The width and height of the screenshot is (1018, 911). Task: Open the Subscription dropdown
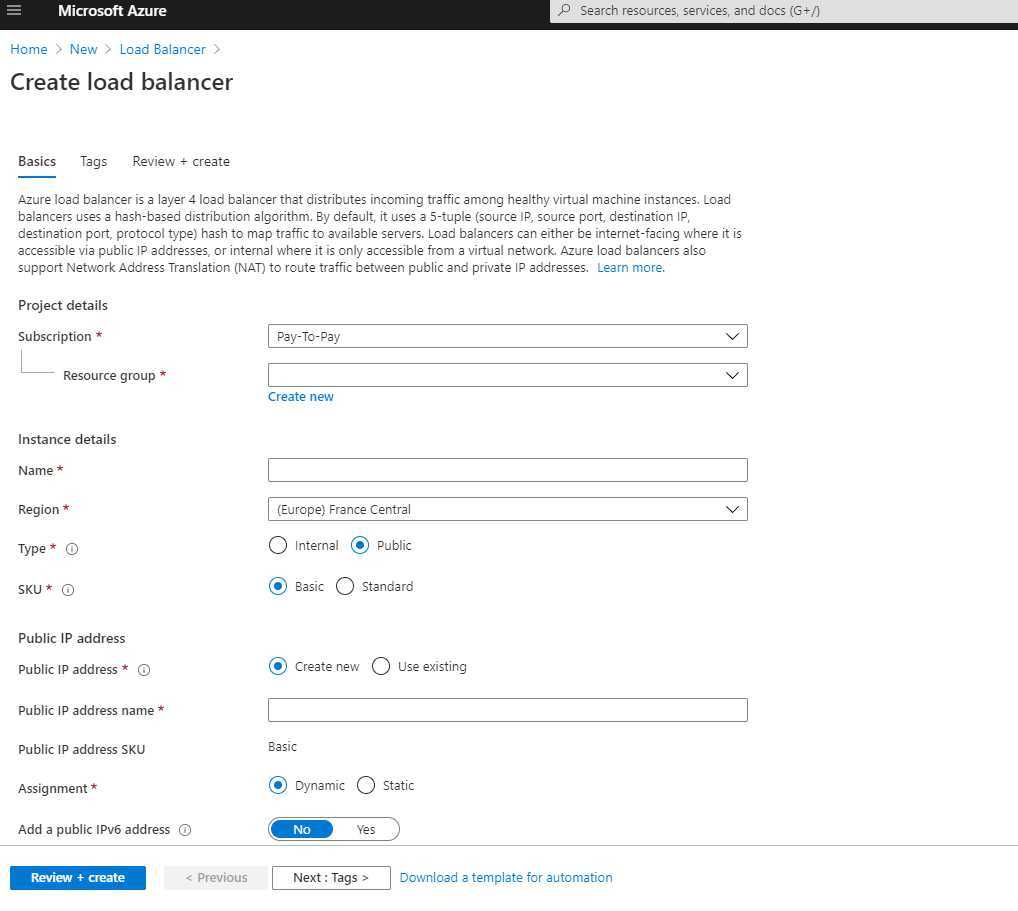click(x=508, y=336)
